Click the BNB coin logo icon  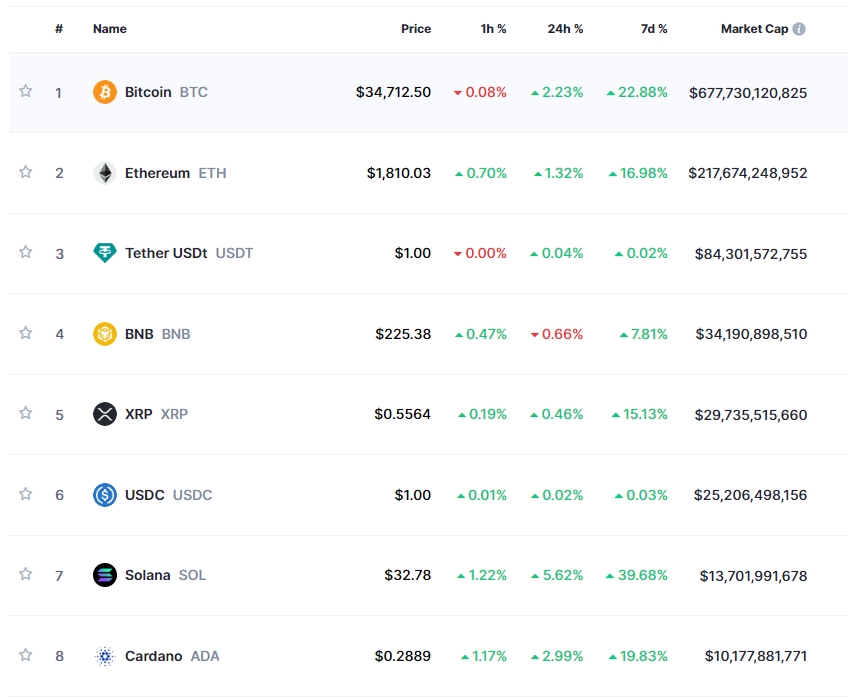click(x=105, y=334)
